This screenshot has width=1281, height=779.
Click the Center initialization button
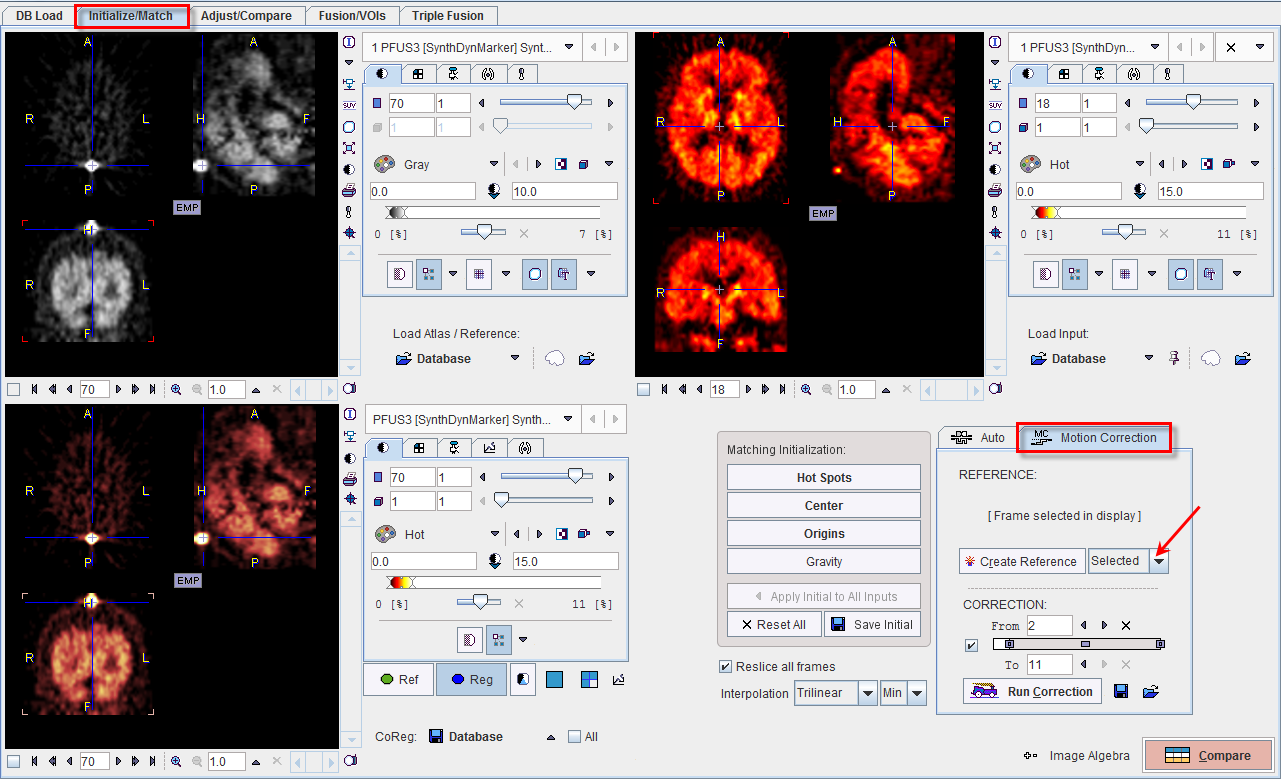(824, 506)
